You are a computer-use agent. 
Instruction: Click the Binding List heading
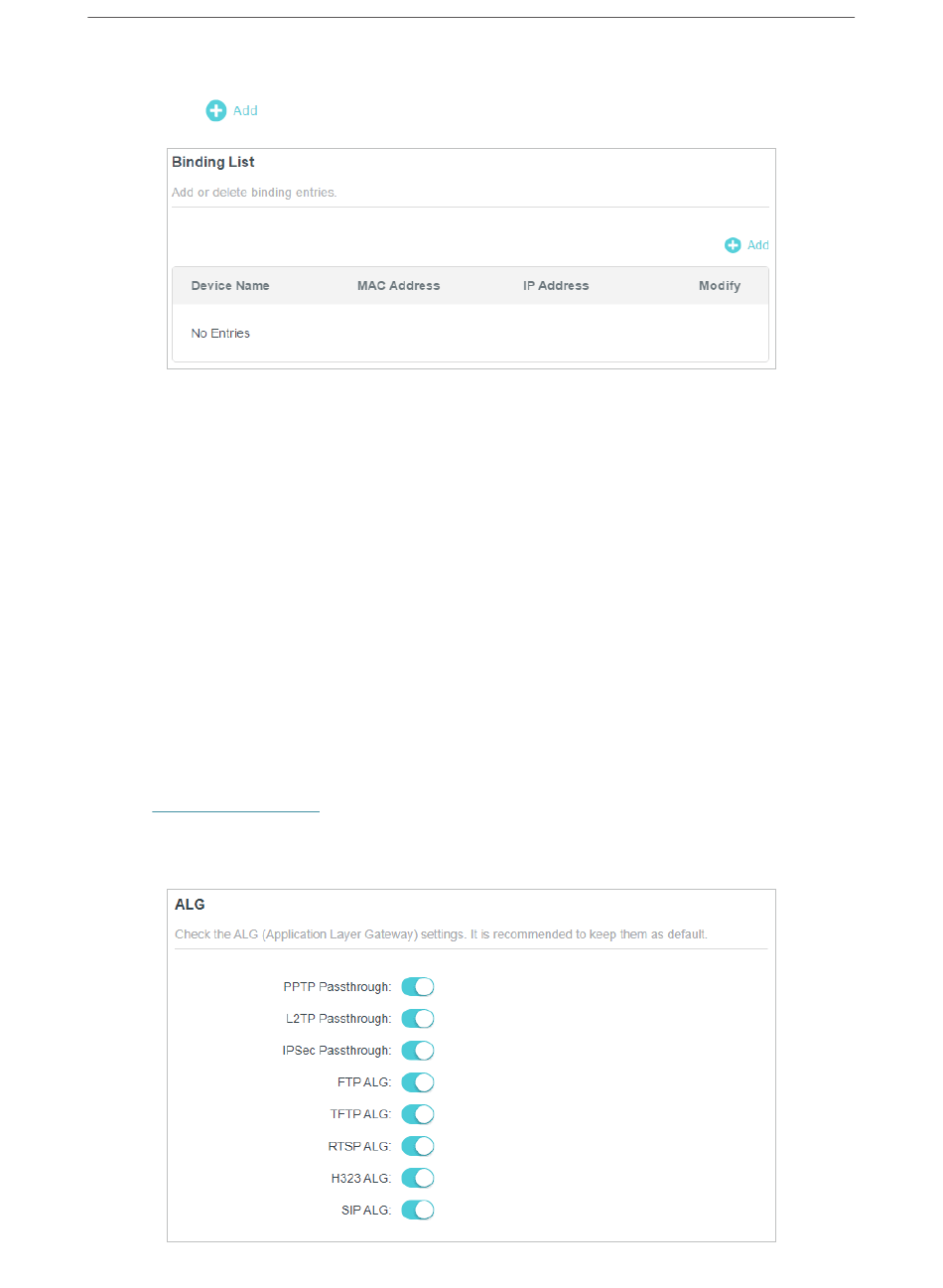(x=213, y=162)
